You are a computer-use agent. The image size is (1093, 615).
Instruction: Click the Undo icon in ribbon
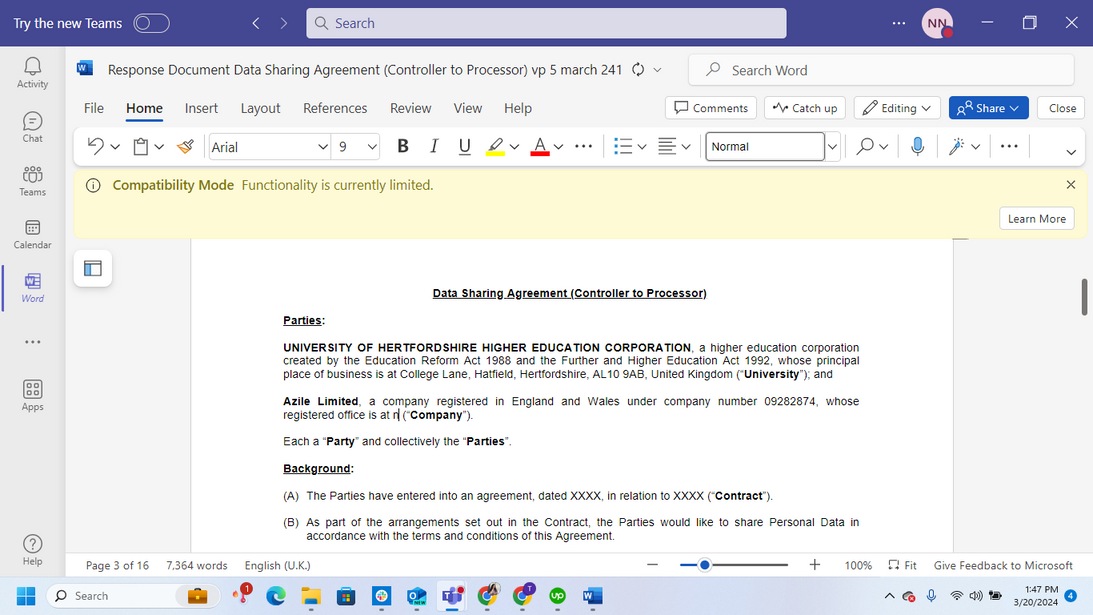95,147
